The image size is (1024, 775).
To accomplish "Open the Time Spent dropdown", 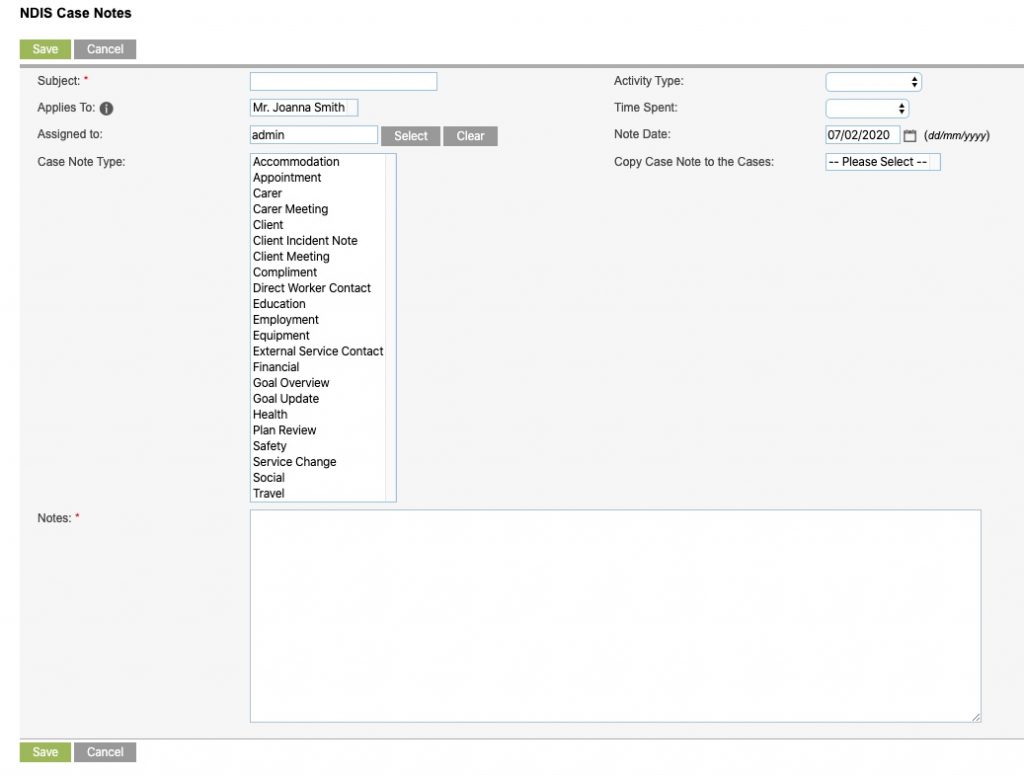I will coord(867,108).
